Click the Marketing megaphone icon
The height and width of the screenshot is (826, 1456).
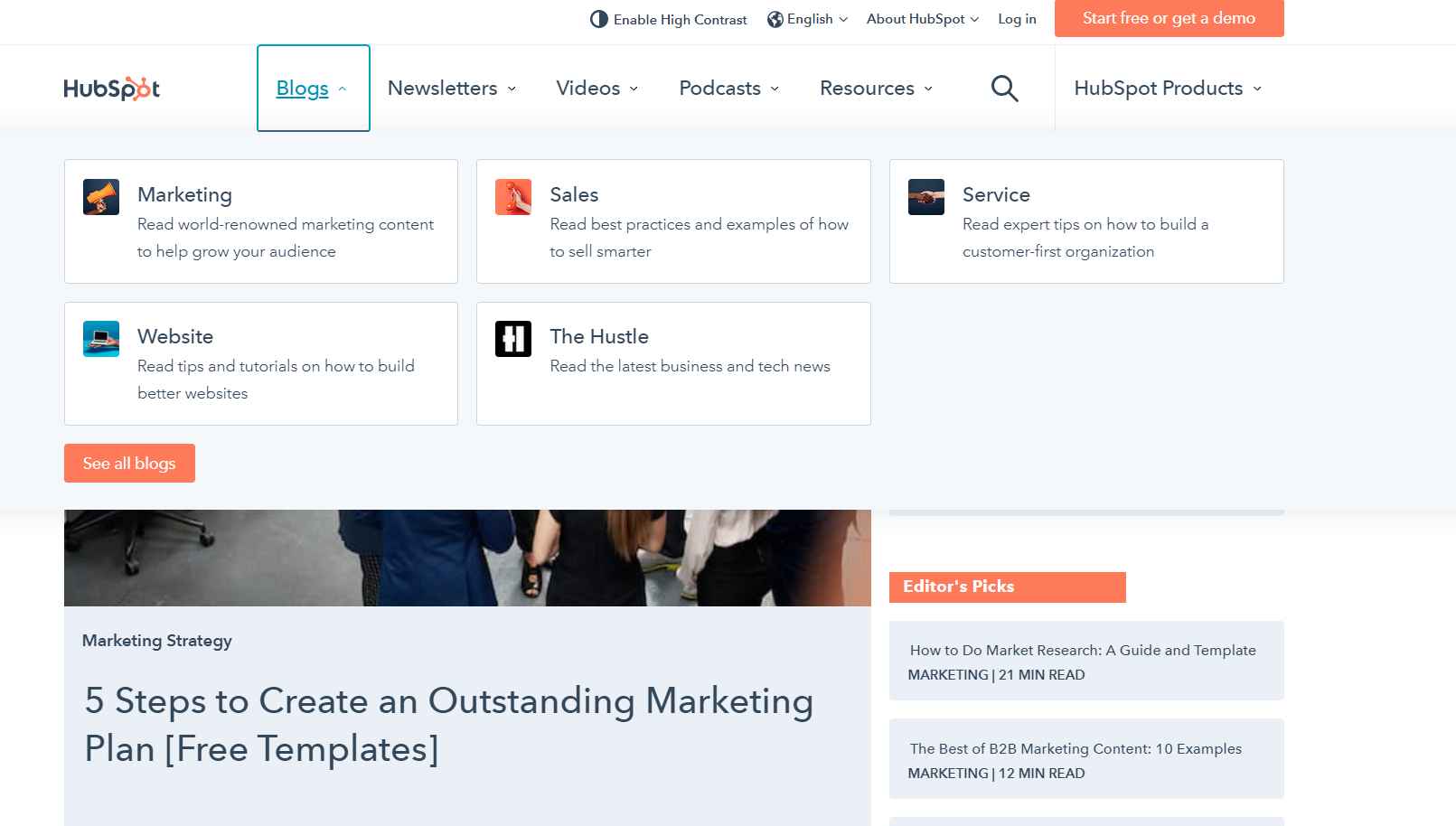(x=100, y=197)
